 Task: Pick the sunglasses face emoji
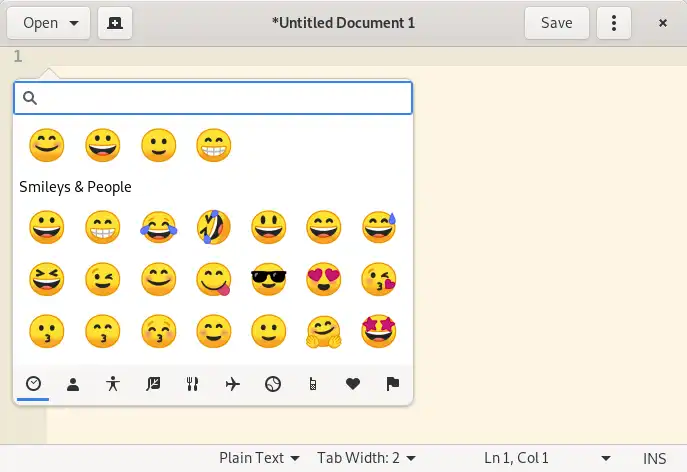coord(269,279)
